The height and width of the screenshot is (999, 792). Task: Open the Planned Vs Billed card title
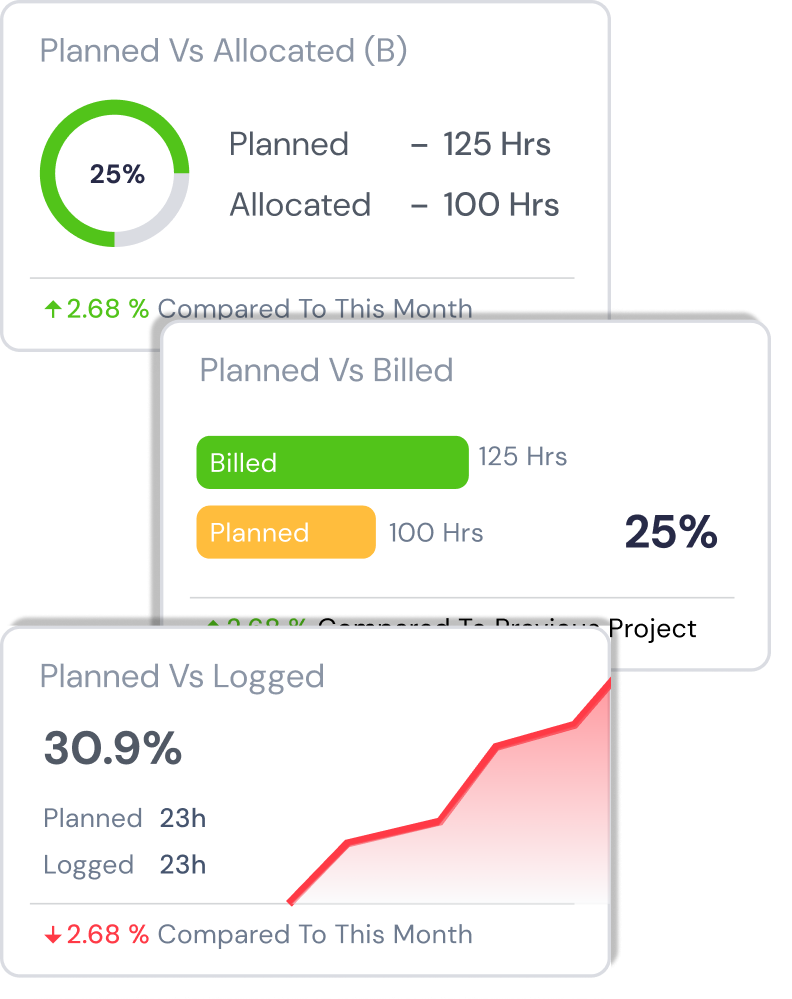point(326,370)
